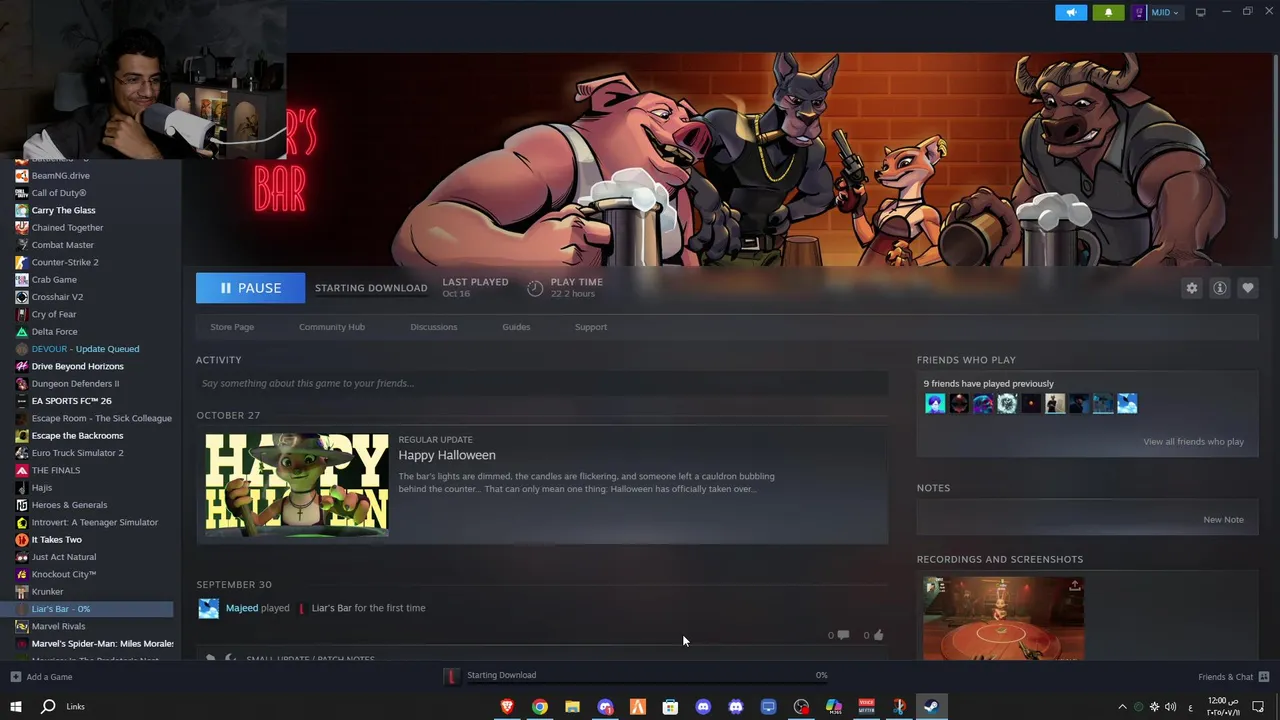Show hidden system tray icons

tap(1122, 707)
